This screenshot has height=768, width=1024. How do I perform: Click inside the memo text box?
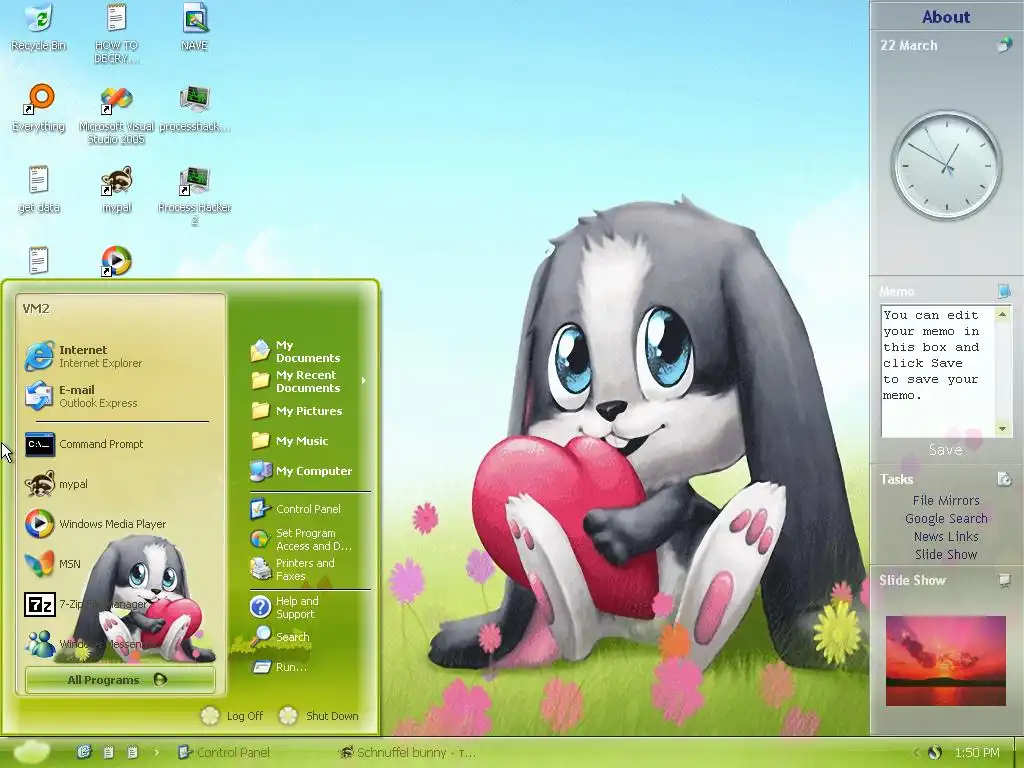pos(938,371)
